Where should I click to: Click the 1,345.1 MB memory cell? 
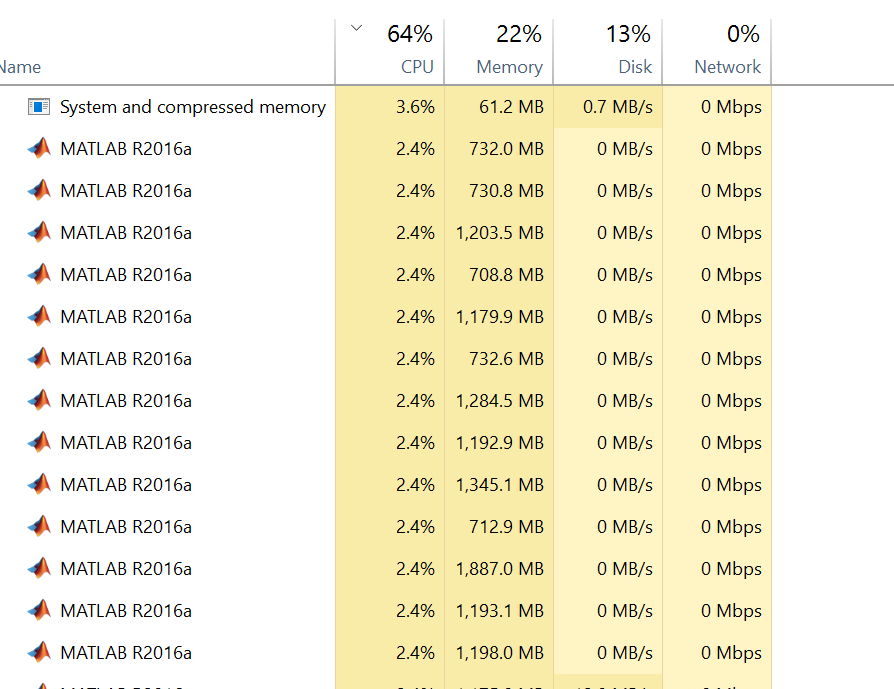pyautogui.click(x=499, y=485)
